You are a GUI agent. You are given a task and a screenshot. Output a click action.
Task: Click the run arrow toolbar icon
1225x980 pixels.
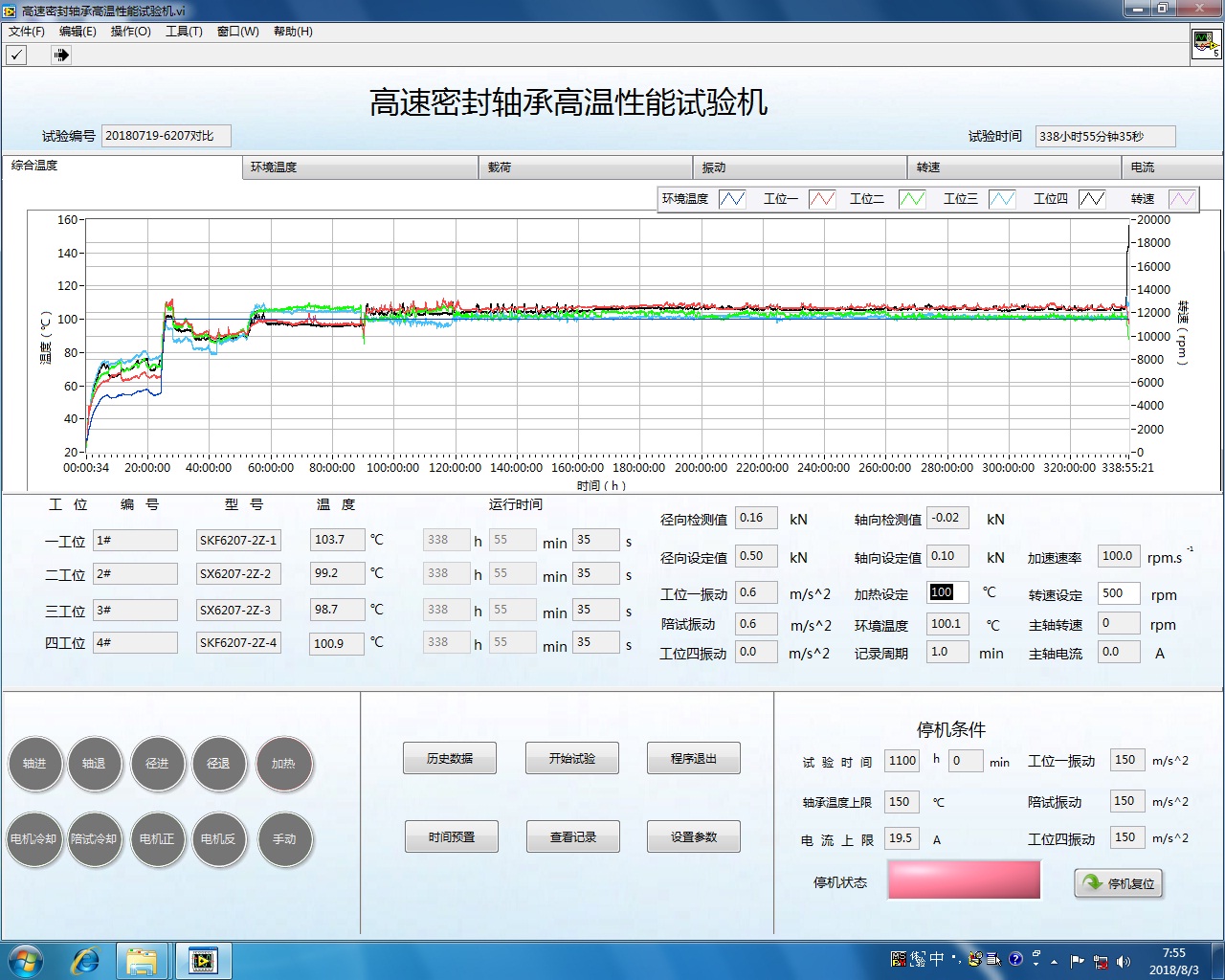tap(61, 55)
